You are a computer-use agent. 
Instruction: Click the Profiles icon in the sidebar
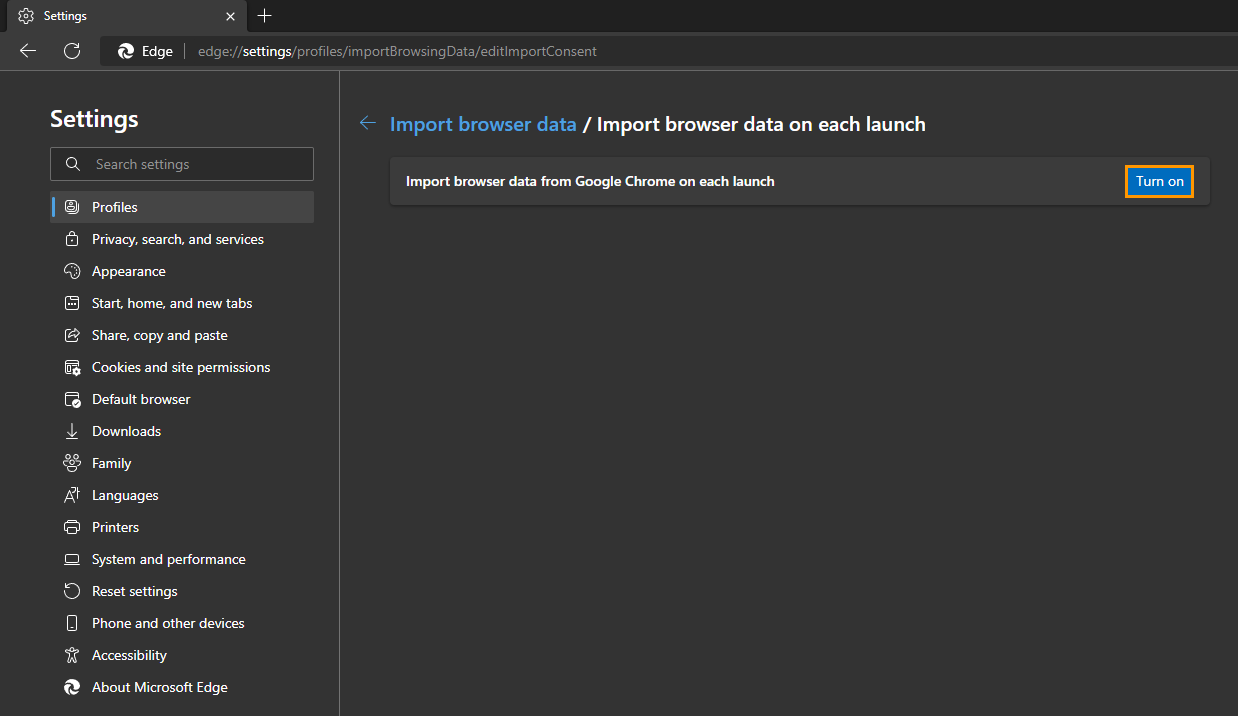tap(72, 207)
